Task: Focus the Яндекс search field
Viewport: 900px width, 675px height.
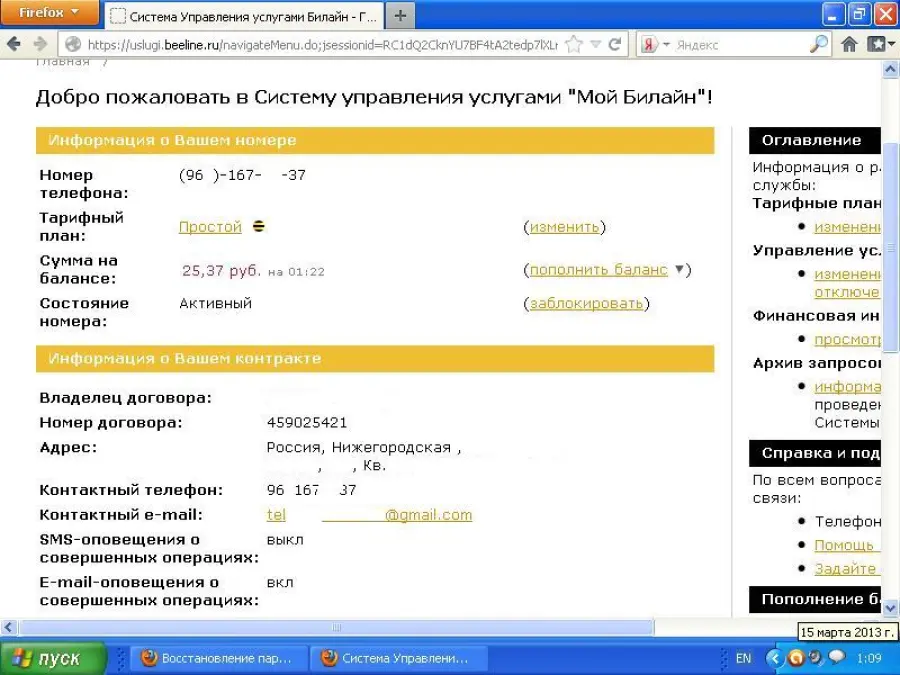Action: point(740,45)
